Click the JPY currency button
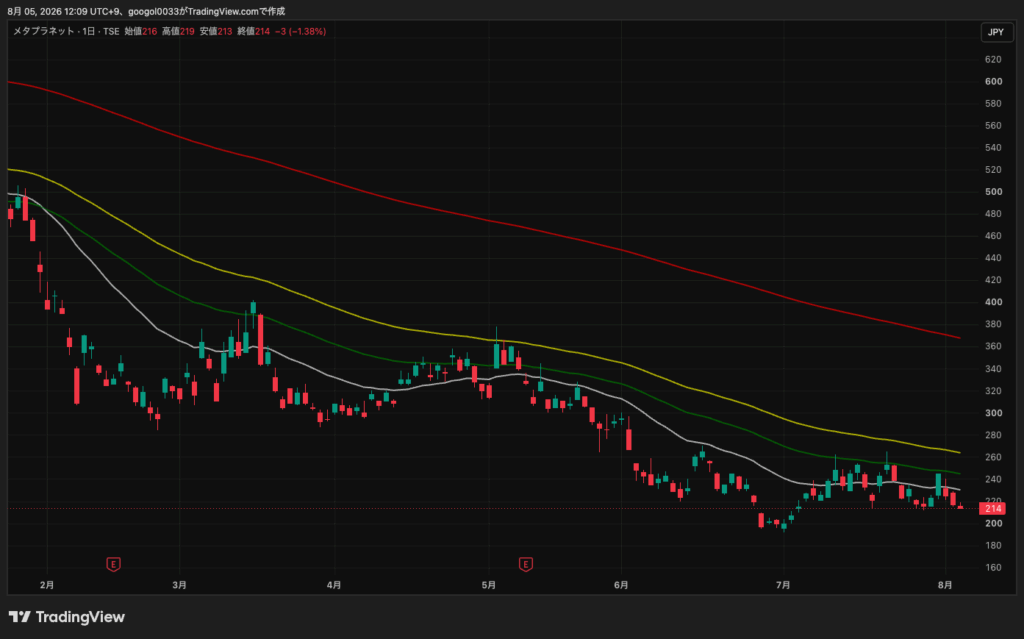The height and width of the screenshot is (639, 1024). [996, 32]
